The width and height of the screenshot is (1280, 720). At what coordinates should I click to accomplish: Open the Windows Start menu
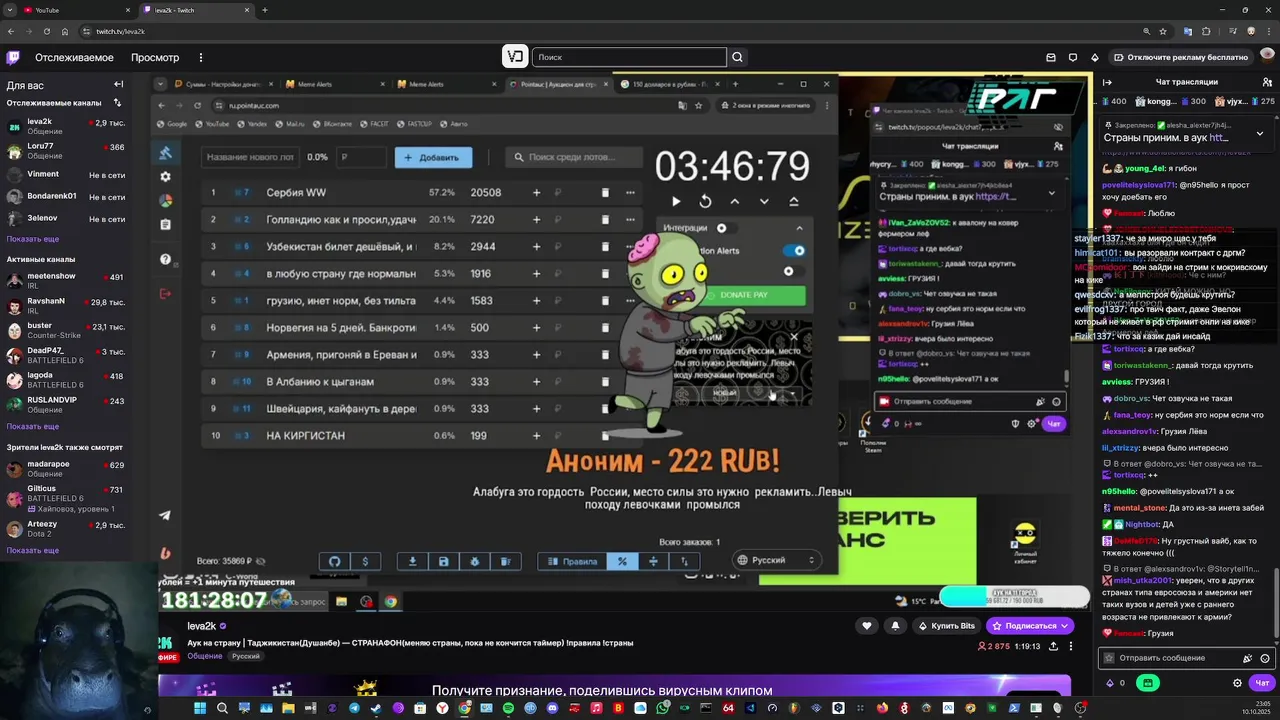click(199, 708)
